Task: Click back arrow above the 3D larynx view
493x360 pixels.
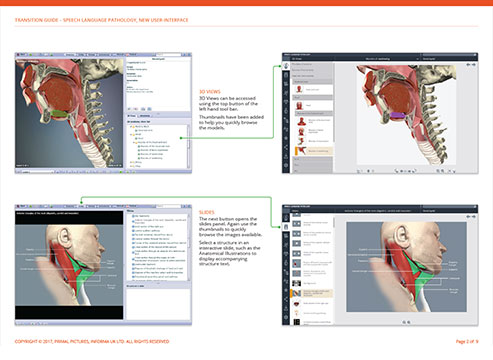Action: pos(468,64)
